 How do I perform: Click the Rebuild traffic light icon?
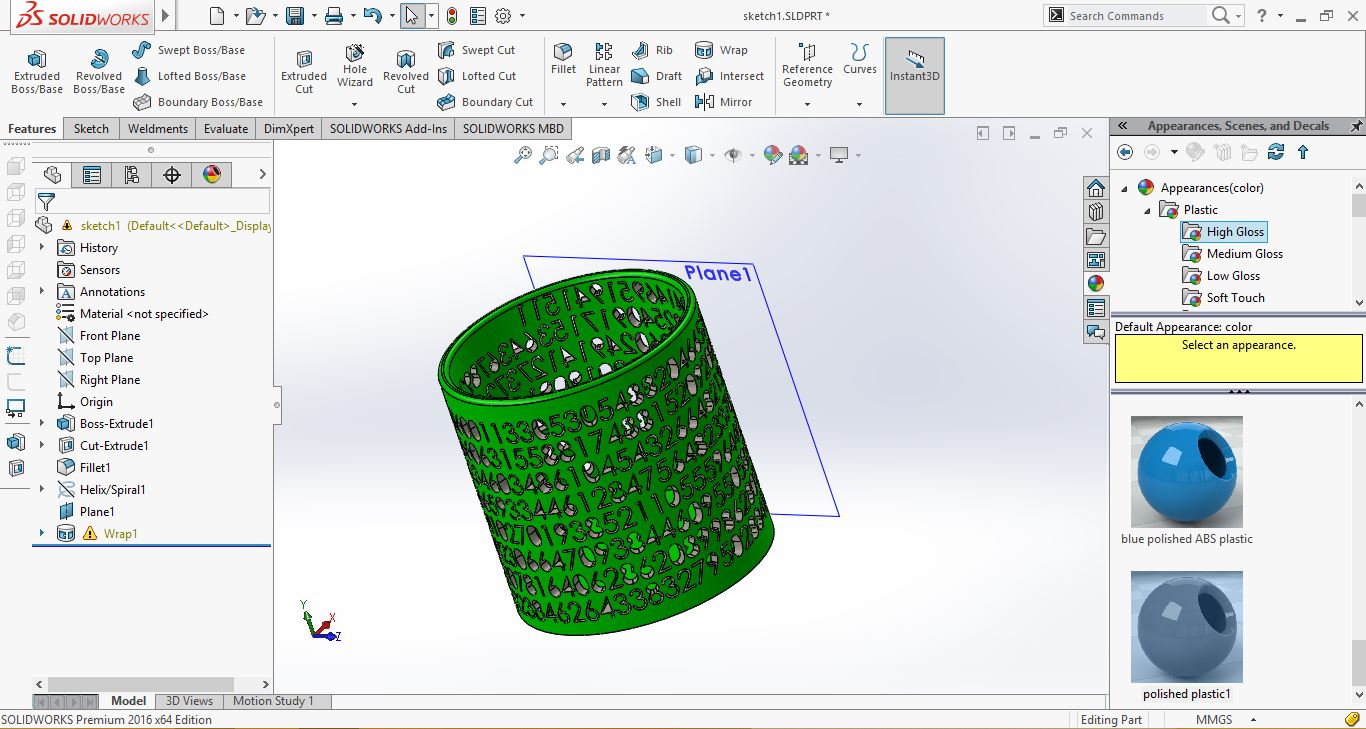click(x=452, y=16)
